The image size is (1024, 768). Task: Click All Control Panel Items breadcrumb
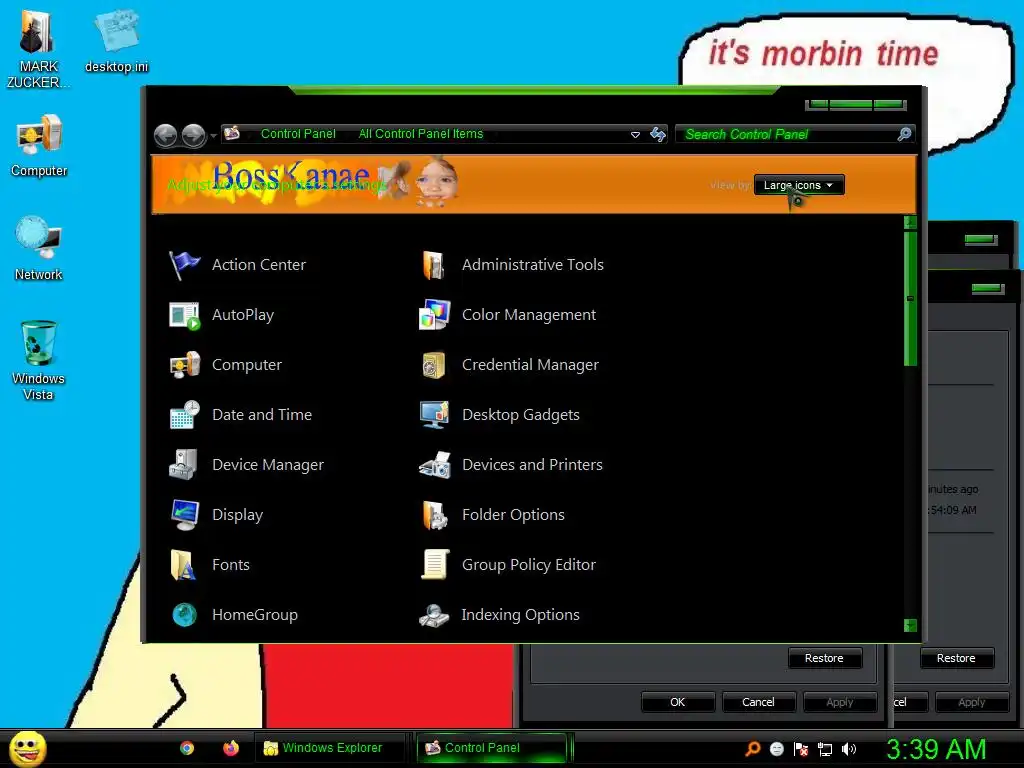421,134
